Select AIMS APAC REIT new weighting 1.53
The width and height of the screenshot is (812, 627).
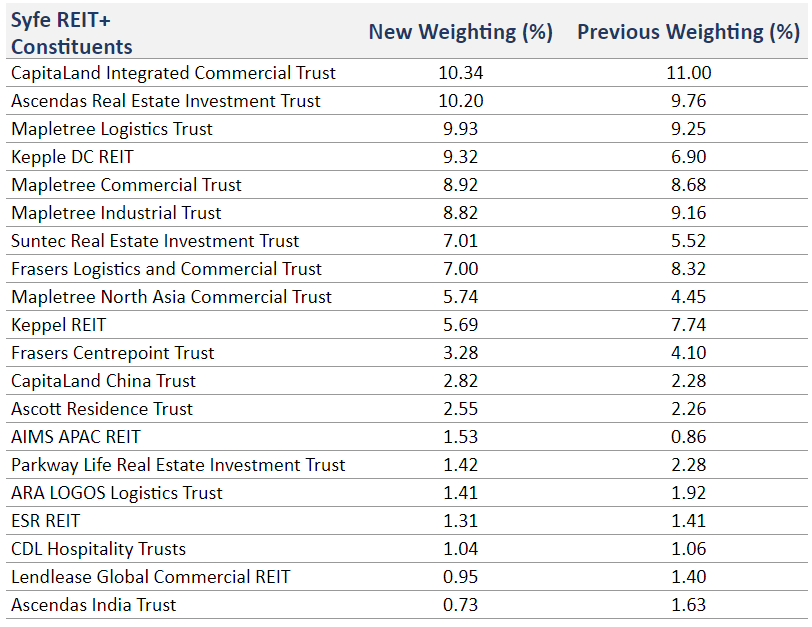coord(460,437)
